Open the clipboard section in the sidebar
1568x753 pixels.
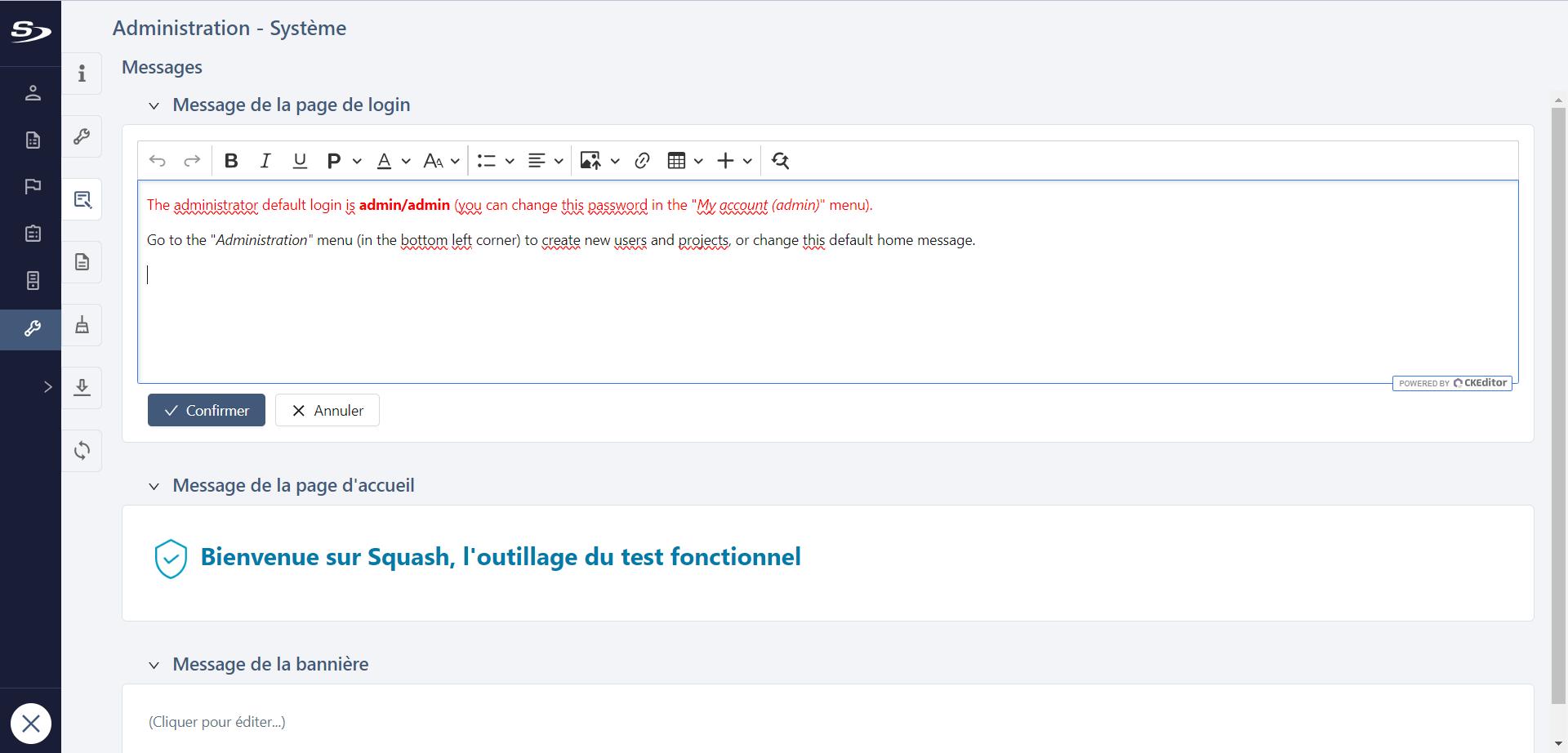point(33,233)
